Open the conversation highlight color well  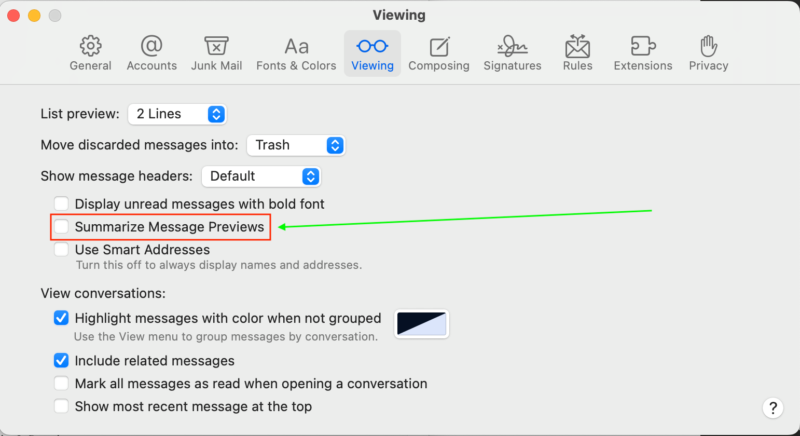421,324
